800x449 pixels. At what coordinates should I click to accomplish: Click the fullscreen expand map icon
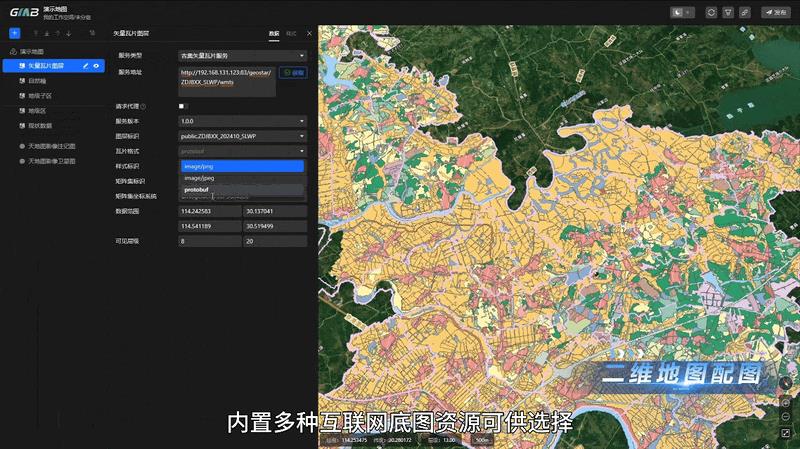787,432
